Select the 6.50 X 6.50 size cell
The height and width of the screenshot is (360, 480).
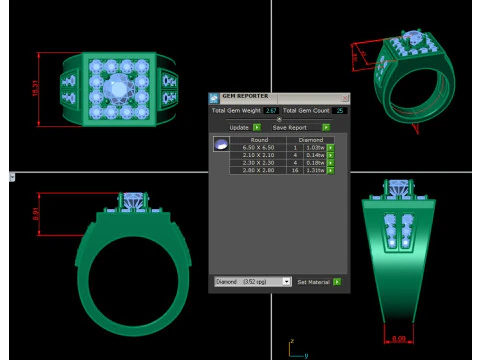coord(258,148)
